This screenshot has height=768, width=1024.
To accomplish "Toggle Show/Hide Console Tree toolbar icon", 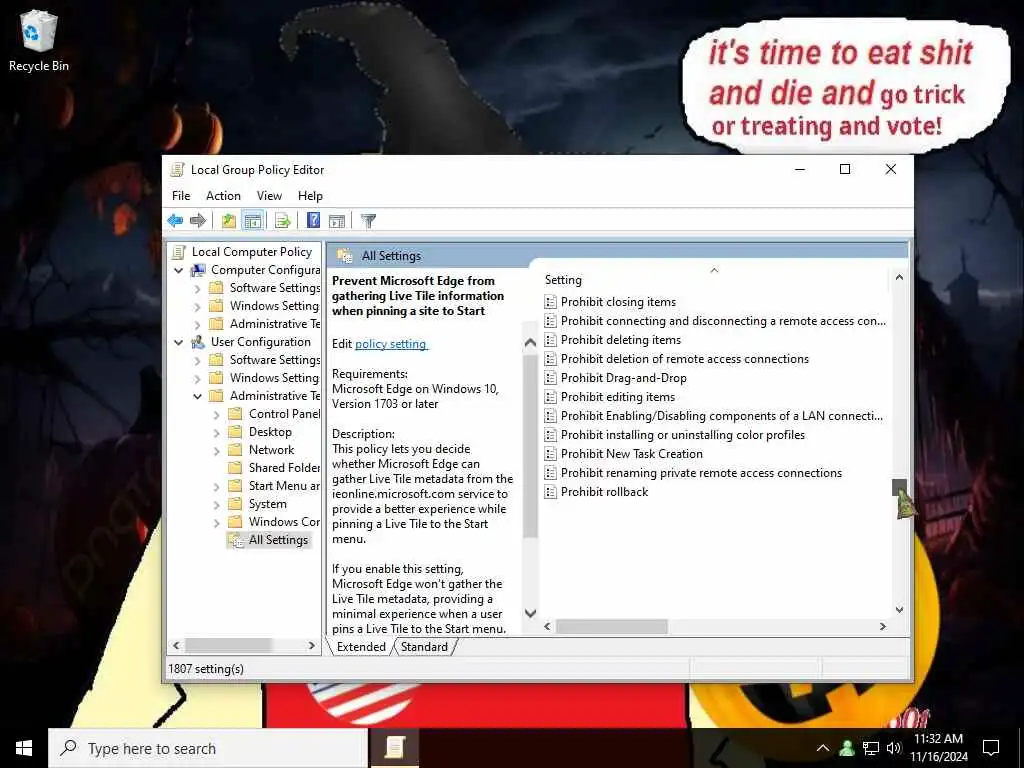I will pos(252,221).
